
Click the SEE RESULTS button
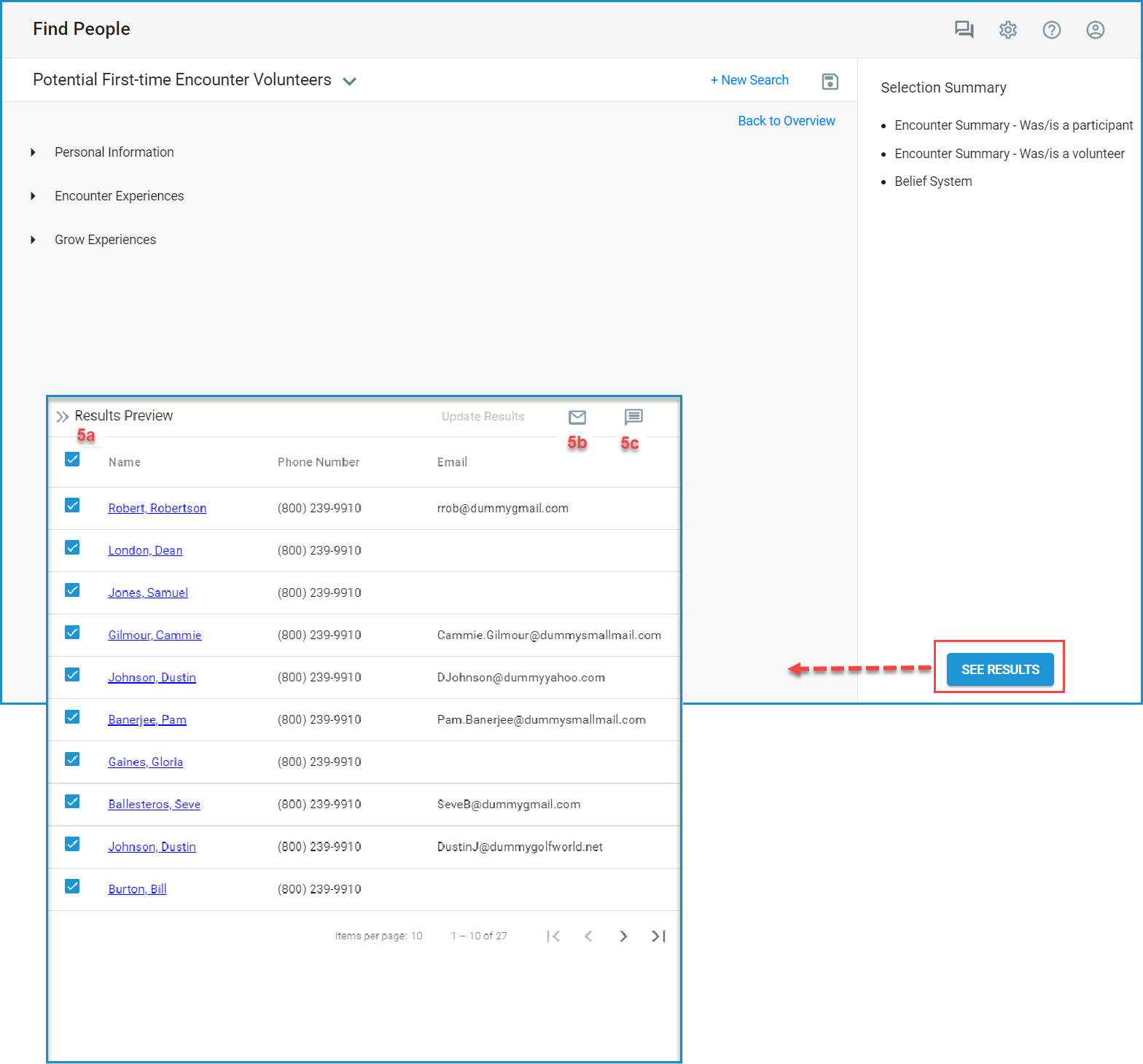coord(1000,669)
